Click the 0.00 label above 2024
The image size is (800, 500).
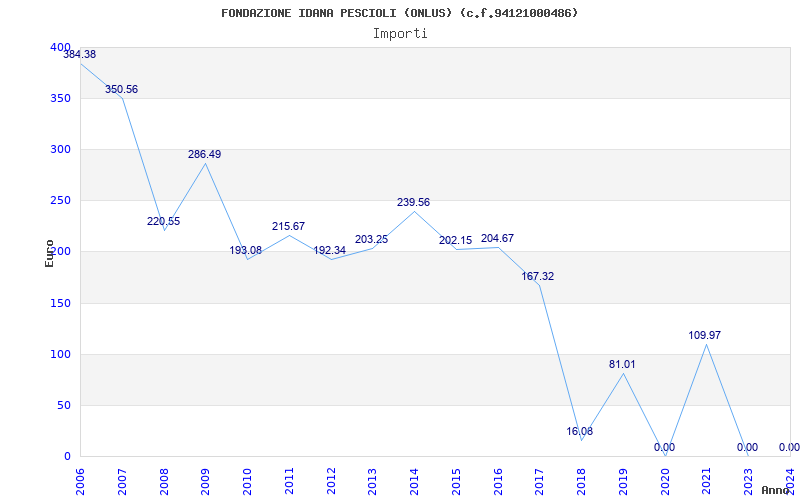pos(789,447)
